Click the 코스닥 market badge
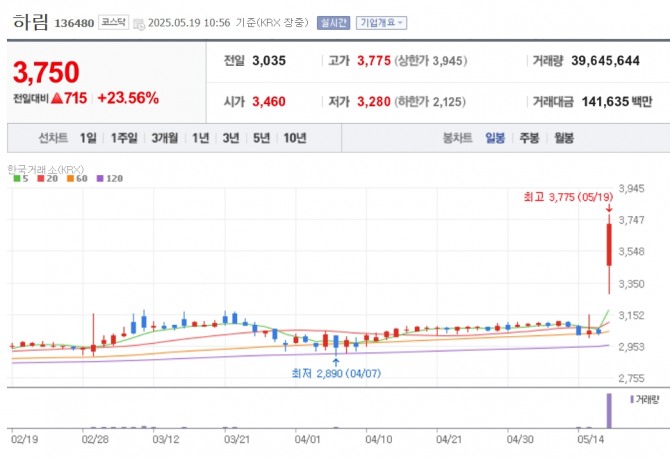The height and width of the screenshot is (459, 670). point(113,22)
